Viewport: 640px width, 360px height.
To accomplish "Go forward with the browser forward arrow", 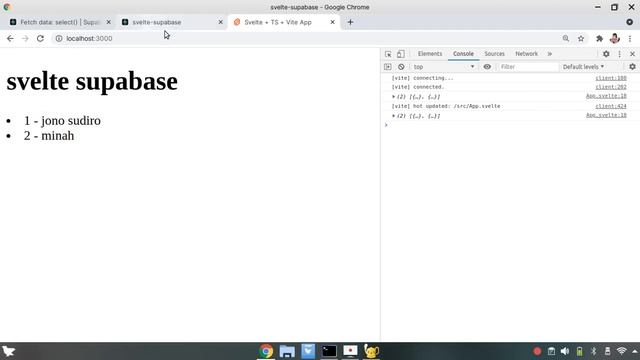I will tap(25, 38).
